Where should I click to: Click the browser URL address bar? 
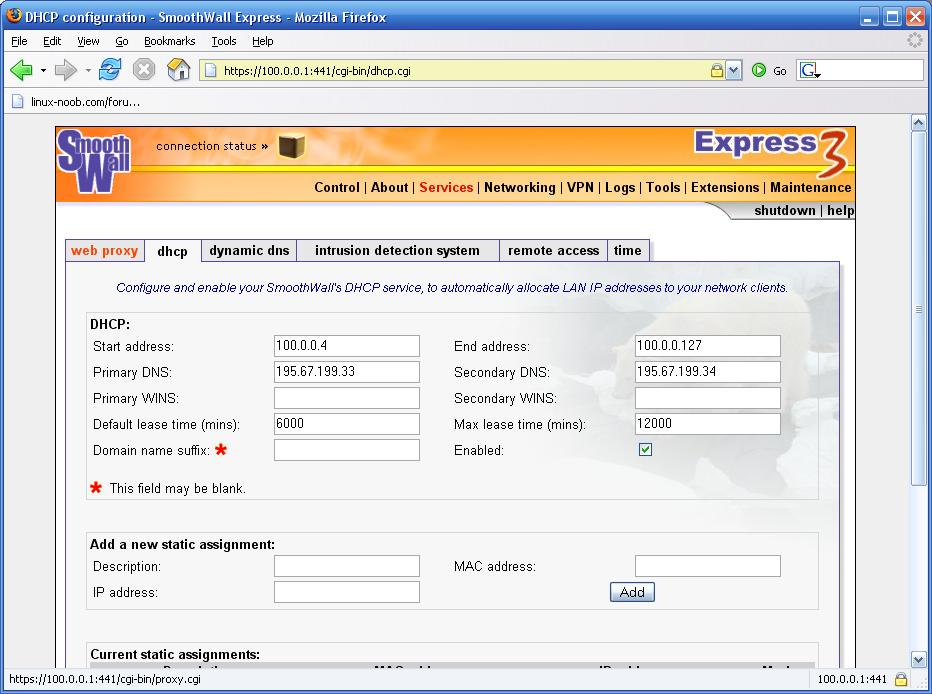(464, 71)
